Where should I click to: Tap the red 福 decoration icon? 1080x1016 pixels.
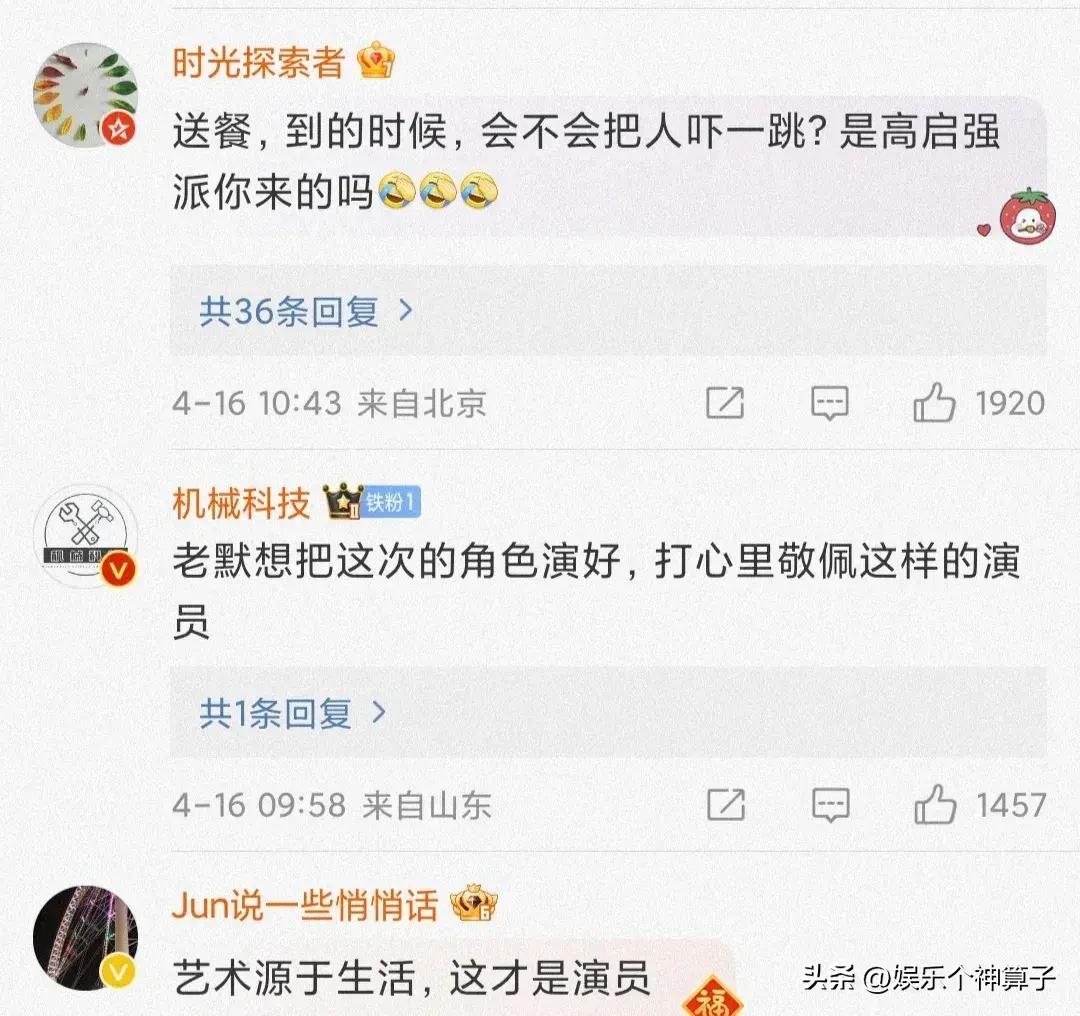[x=712, y=997]
